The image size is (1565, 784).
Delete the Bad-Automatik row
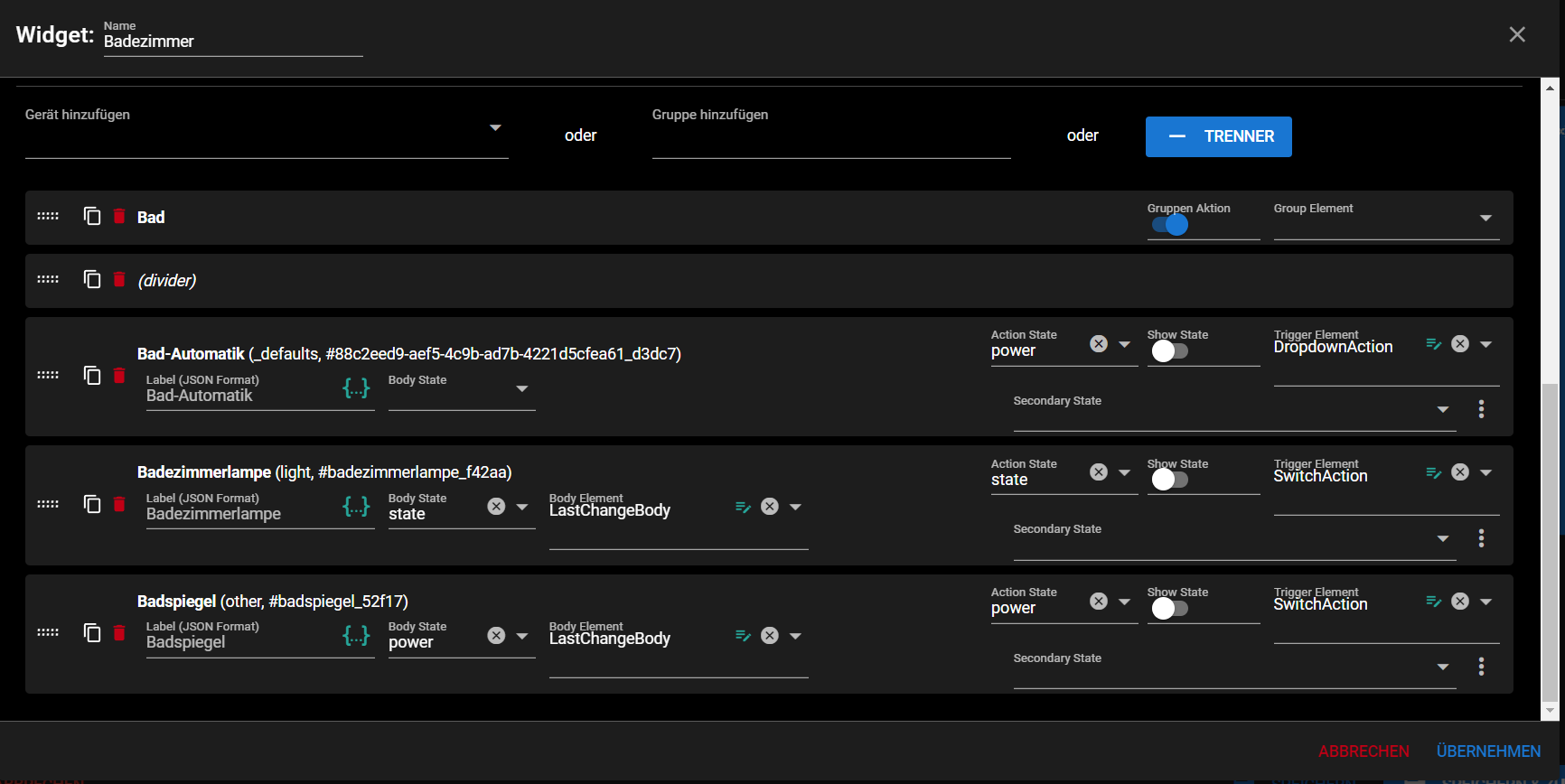pos(119,375)
